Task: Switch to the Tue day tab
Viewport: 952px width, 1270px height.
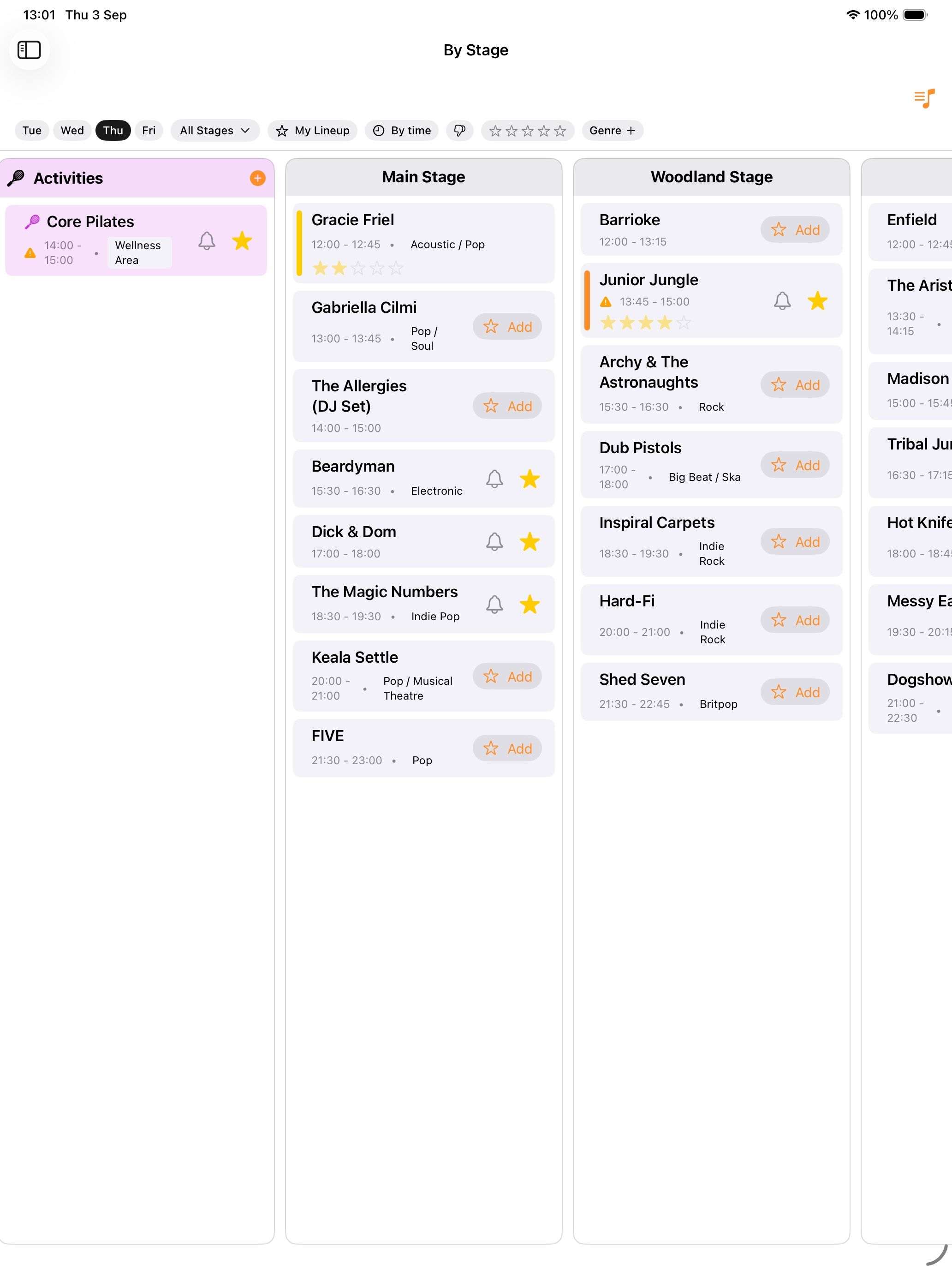Action: (31, 130)
